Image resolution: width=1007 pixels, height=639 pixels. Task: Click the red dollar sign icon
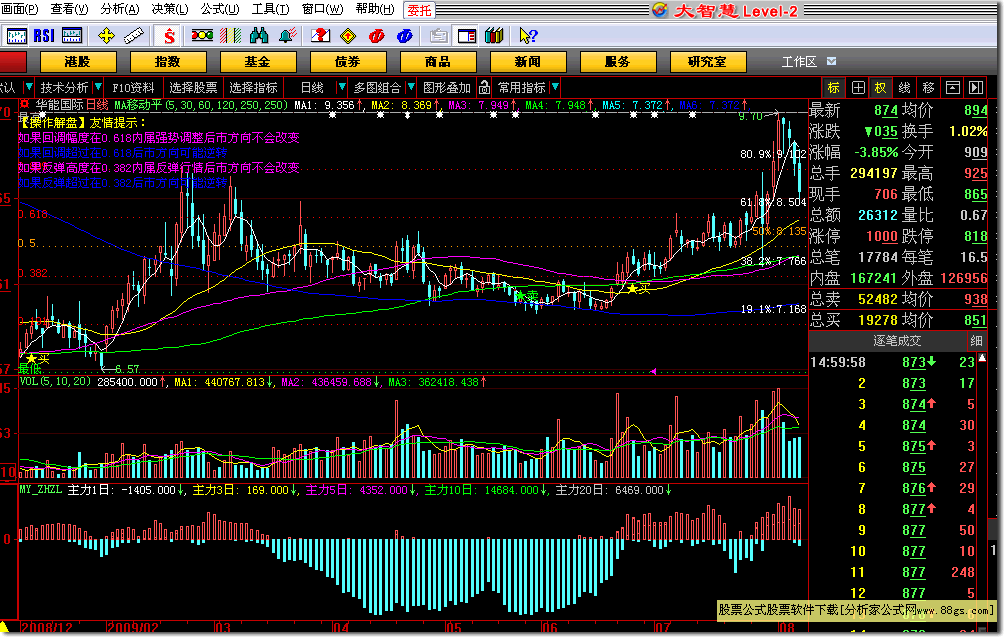[169, 36]
